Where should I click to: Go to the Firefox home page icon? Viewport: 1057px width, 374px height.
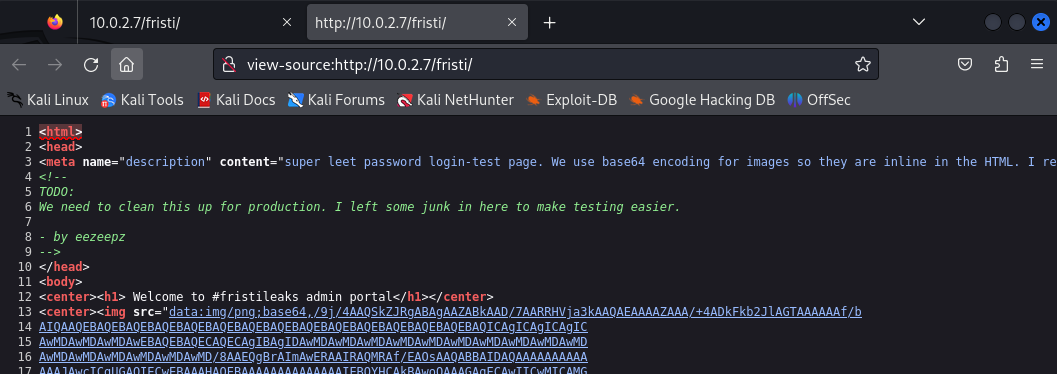pos(126,65)
